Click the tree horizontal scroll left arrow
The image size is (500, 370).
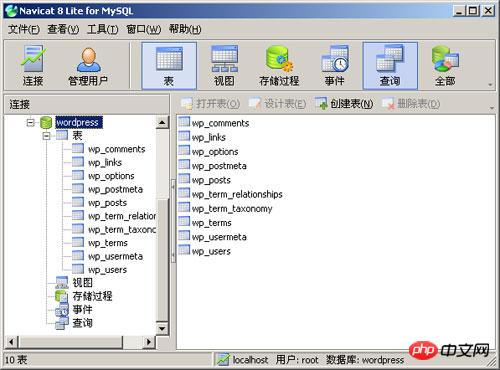click(x=11, y=342)
